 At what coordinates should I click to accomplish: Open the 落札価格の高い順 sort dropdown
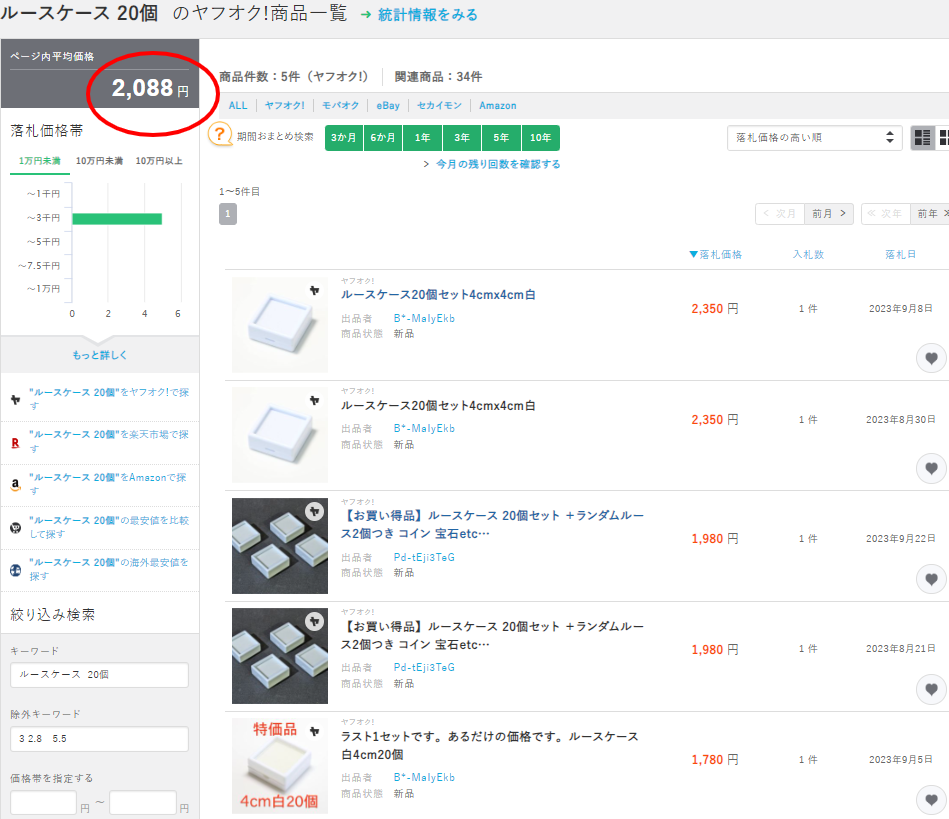click(813, 138)
